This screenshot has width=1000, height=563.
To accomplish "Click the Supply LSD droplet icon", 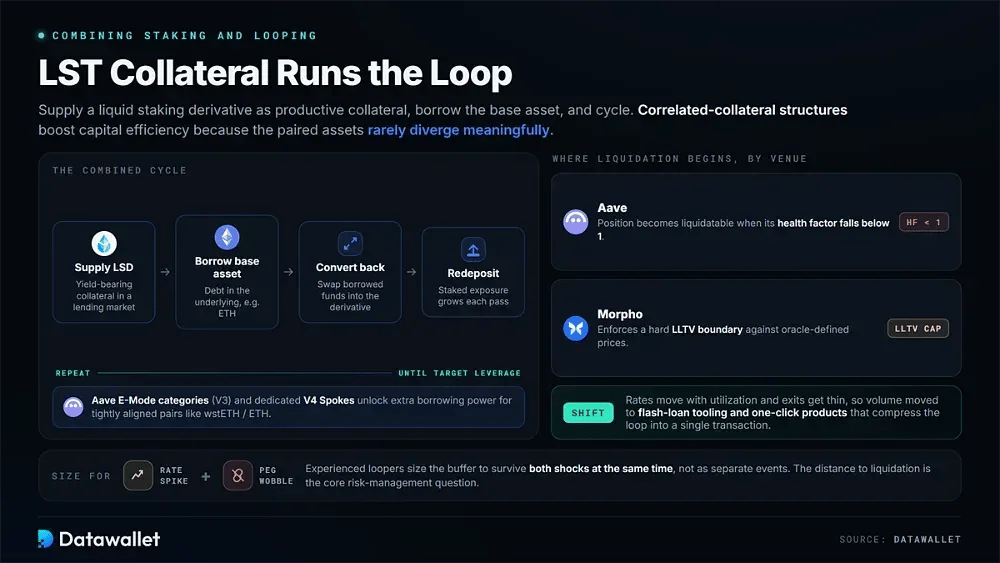I will 104,243.
